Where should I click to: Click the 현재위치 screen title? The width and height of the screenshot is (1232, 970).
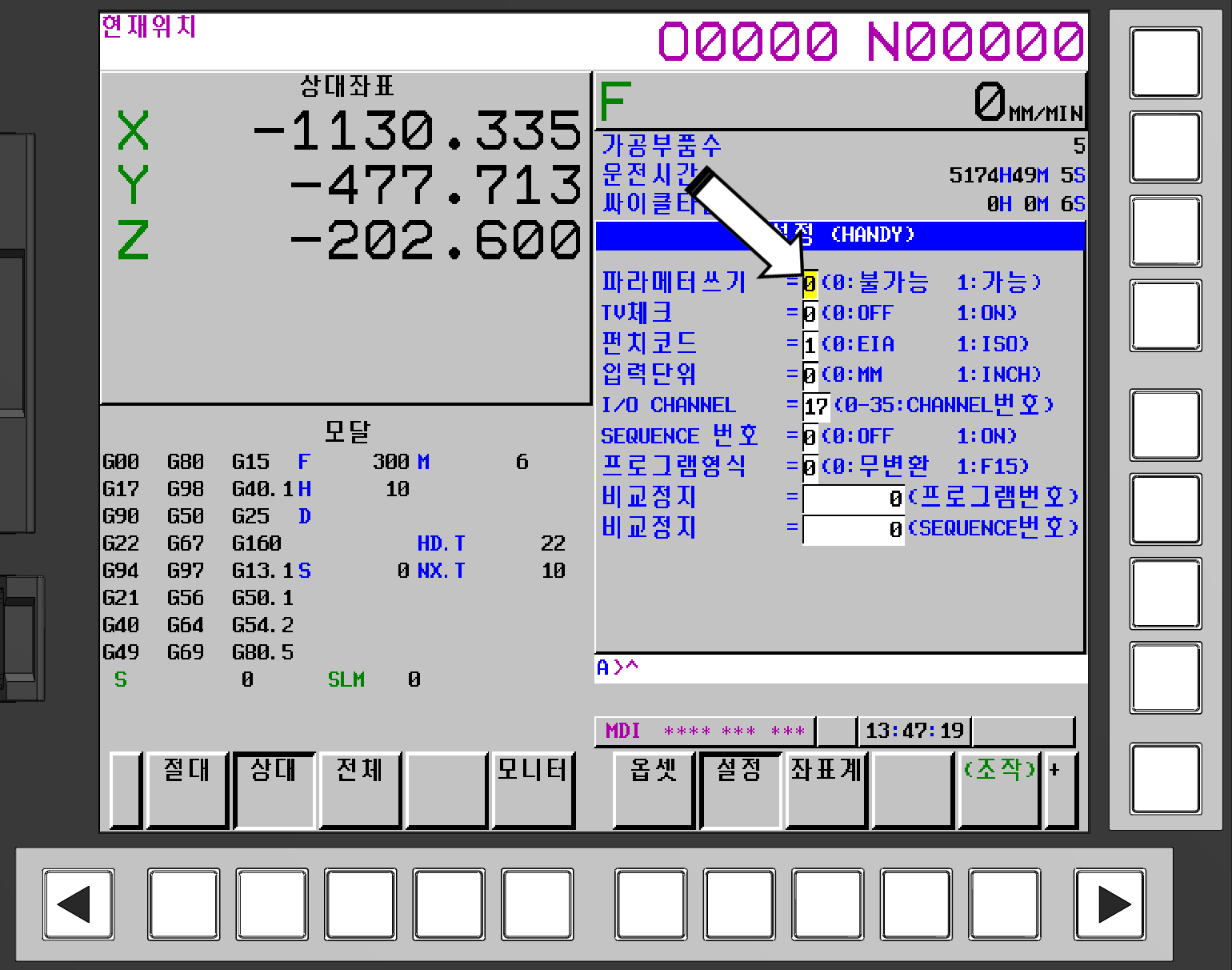149,26
